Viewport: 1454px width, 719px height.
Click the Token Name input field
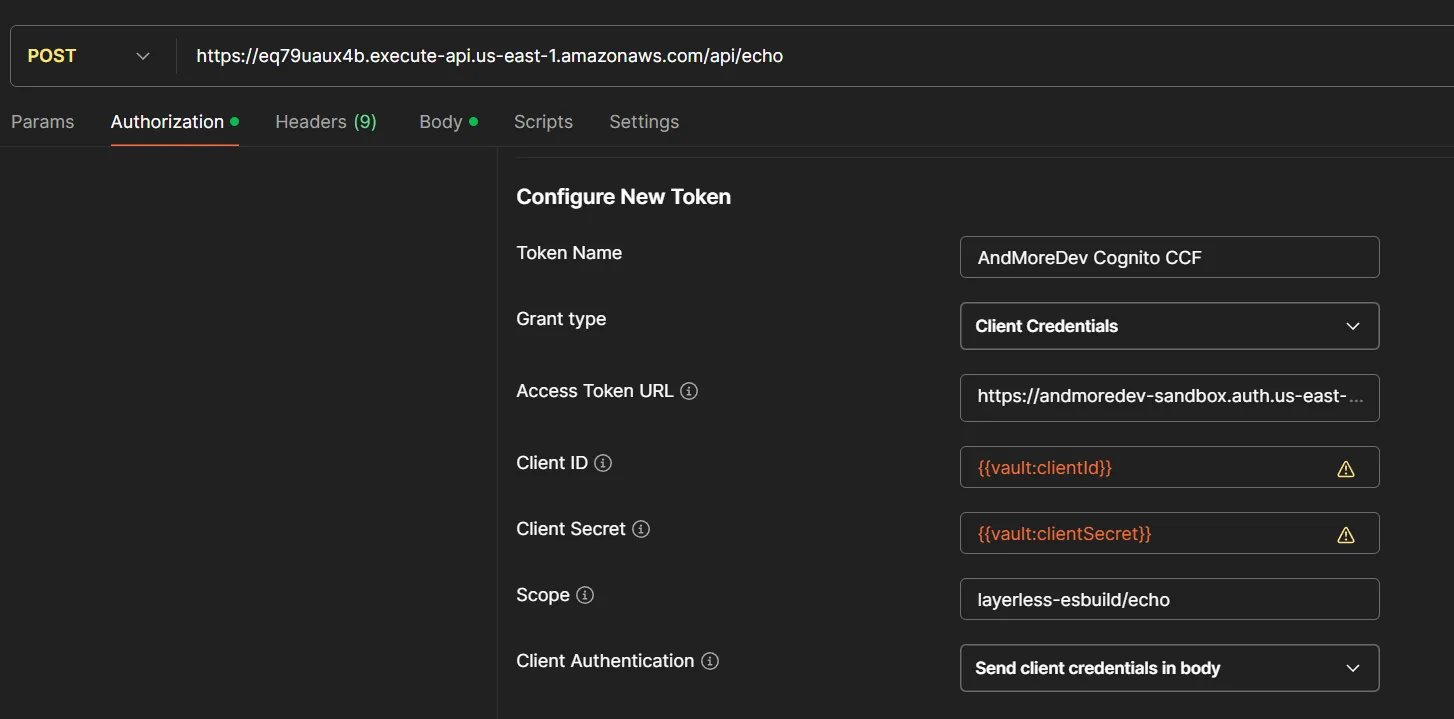[x=1169, y=257]
